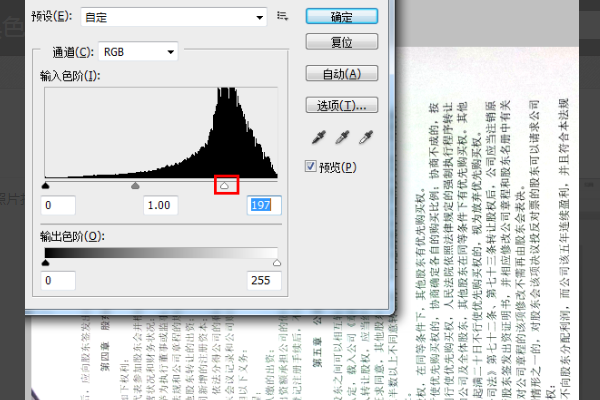Click the input black point slider handle
Image resolution: width=600 pixels, height=400 pixels.
(x=45, y=185)
